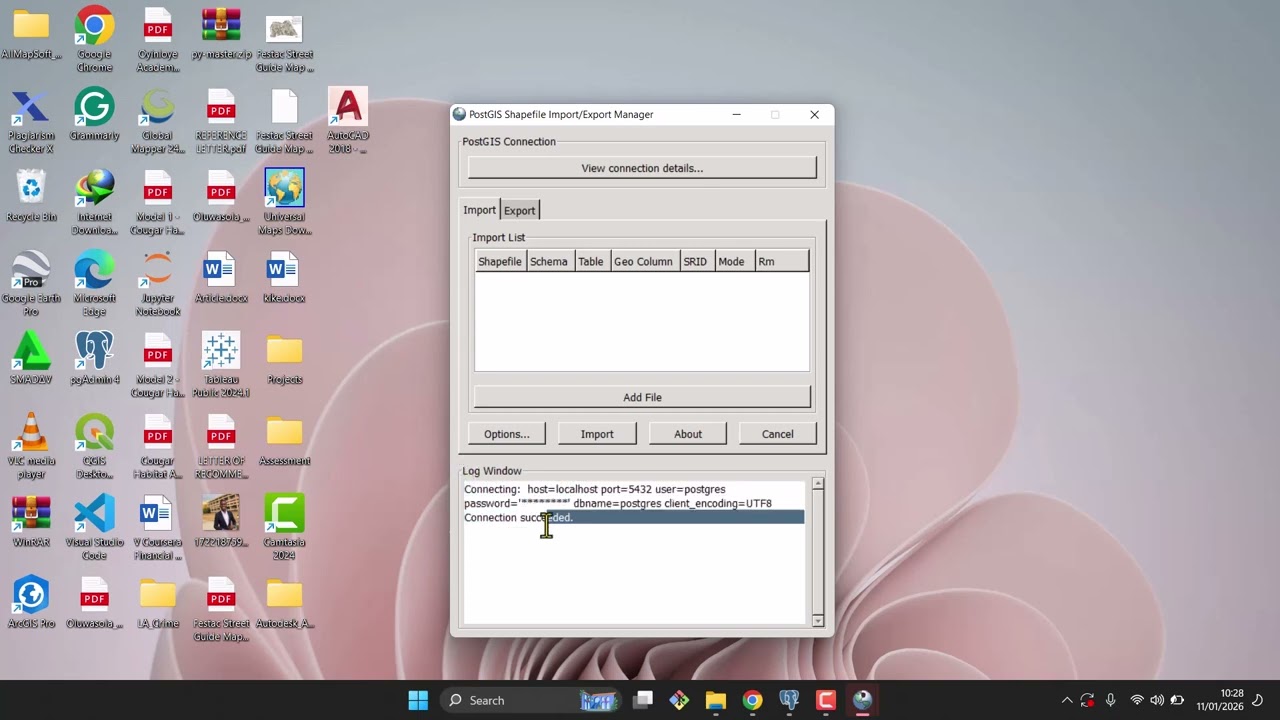This screenshot has height=720, width=1280.
Task: Open File Explorer from the taskbar
Action: point(715,700)
